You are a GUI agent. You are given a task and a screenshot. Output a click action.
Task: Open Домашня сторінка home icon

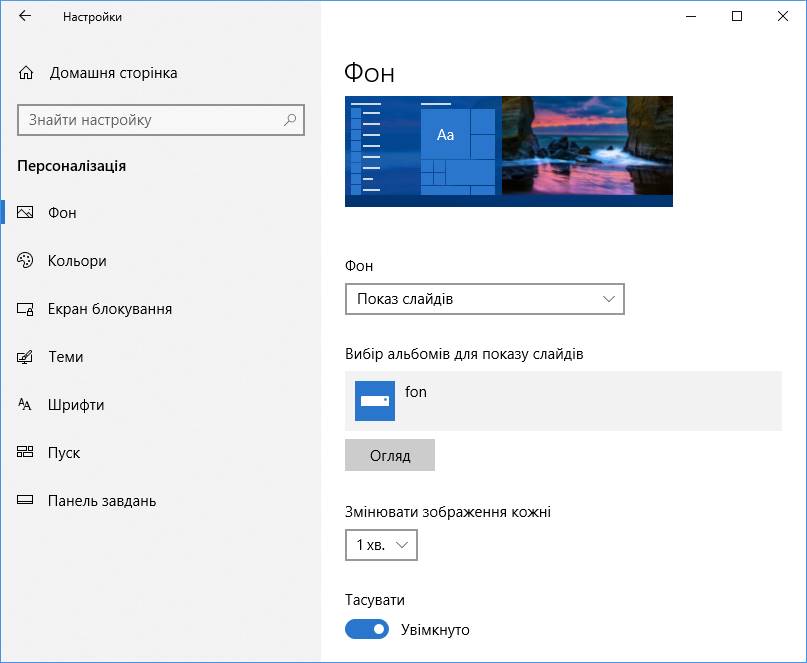pyautogui.click(x=26, y=73)
